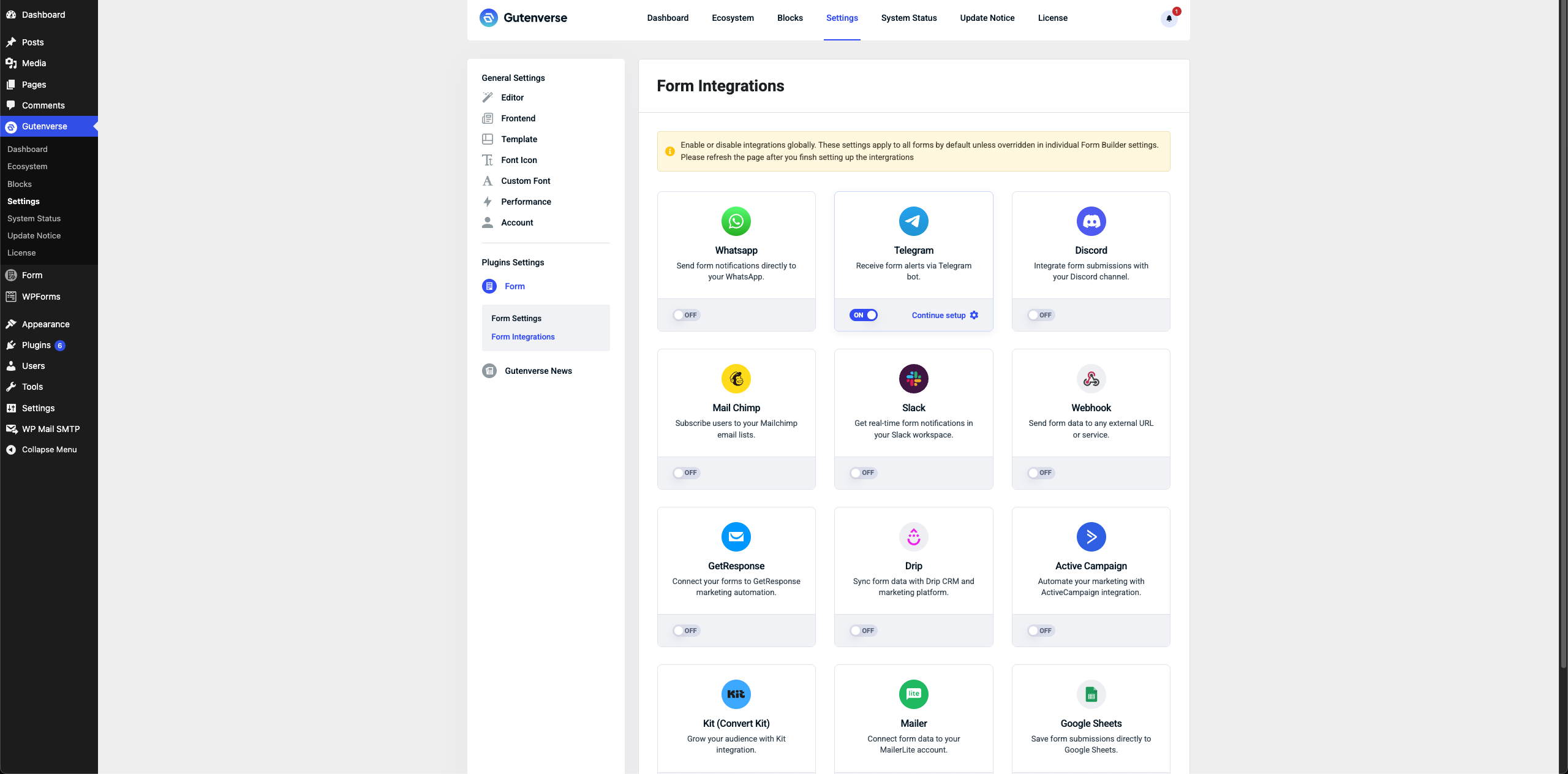
Task: Click the Mailer integration icon
Action: (x=913, y=694)
